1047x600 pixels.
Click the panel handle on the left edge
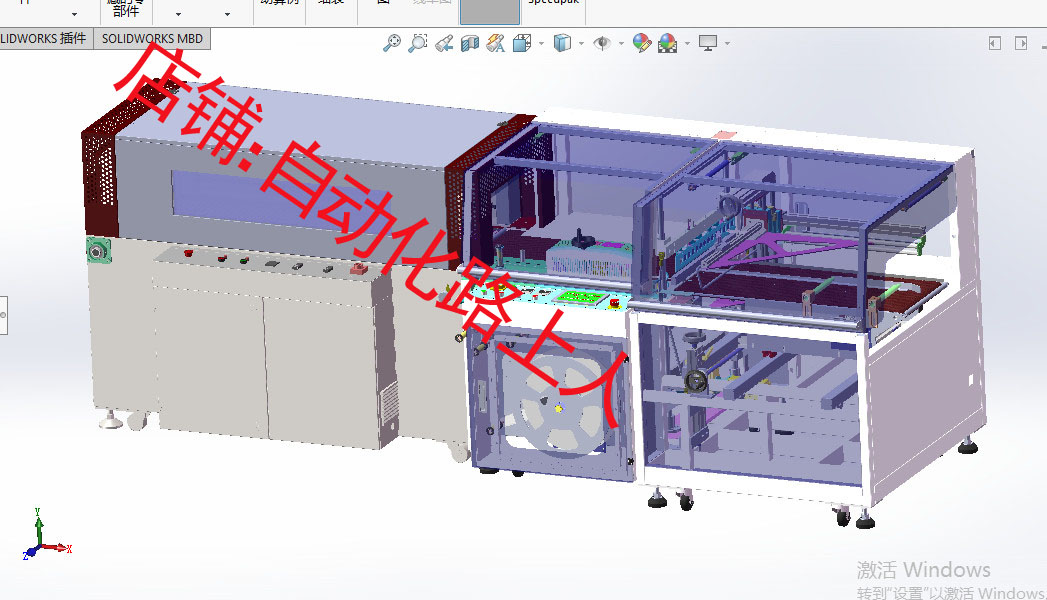click(x=3, y=315)
